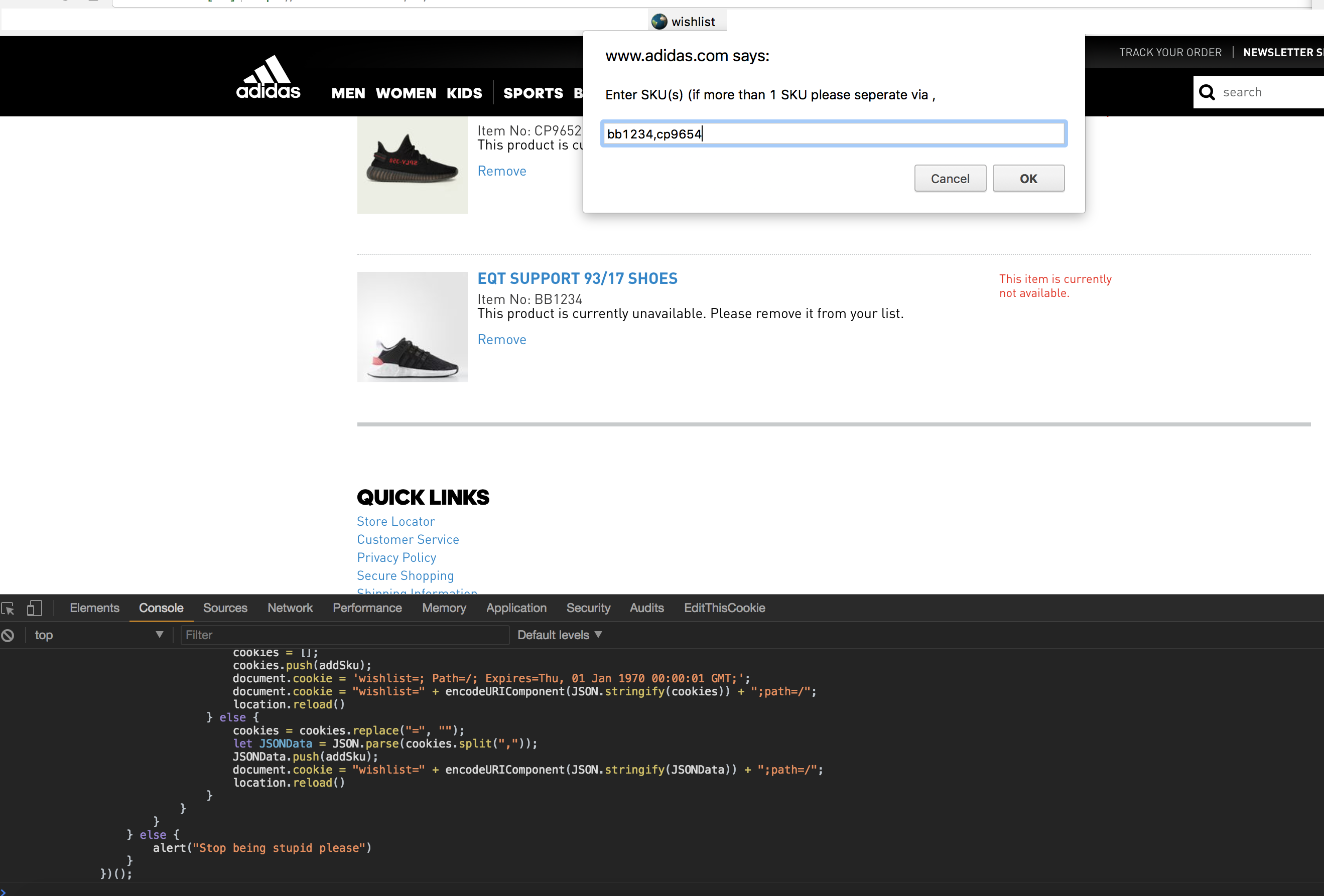Switch to the Elements tab
The width and height of the screenshot is (1324, 896).
point(94,608)
